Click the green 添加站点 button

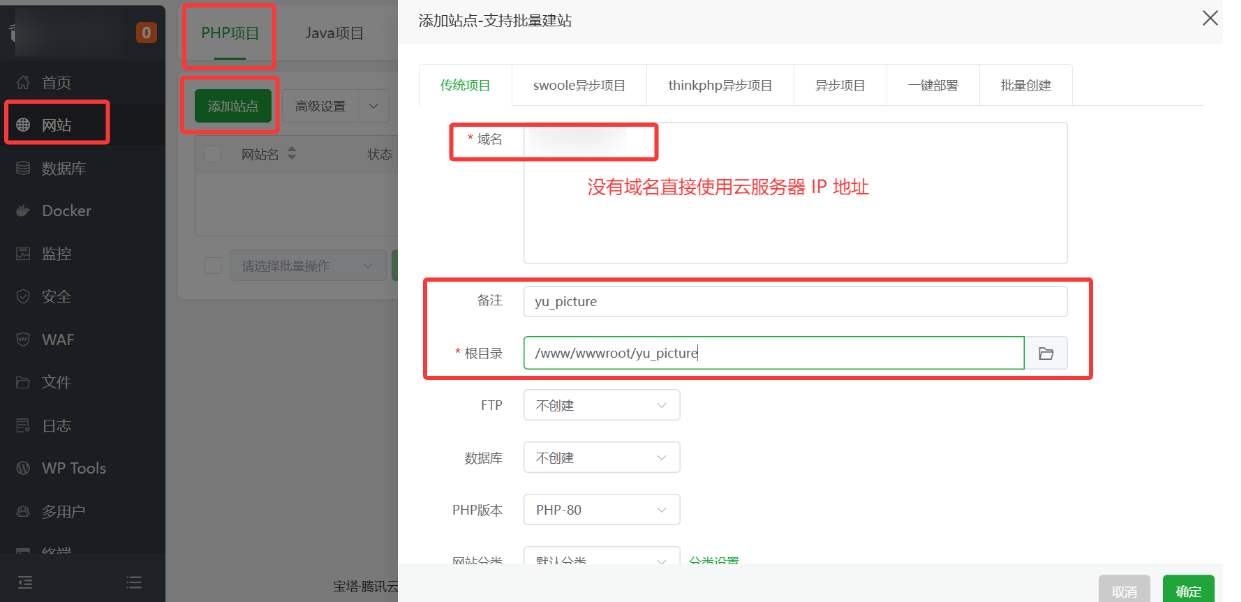233,106
